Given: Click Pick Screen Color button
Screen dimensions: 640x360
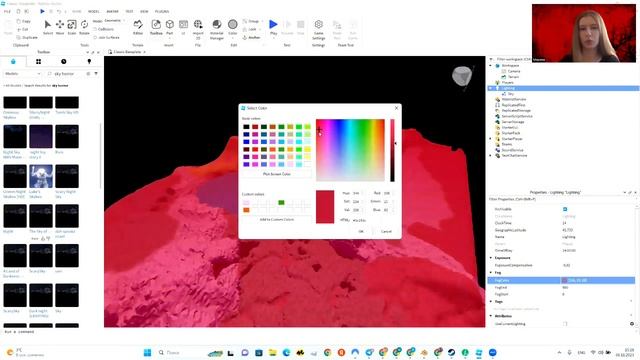Looking at the screenshot, I should click(x=277, y=174).
